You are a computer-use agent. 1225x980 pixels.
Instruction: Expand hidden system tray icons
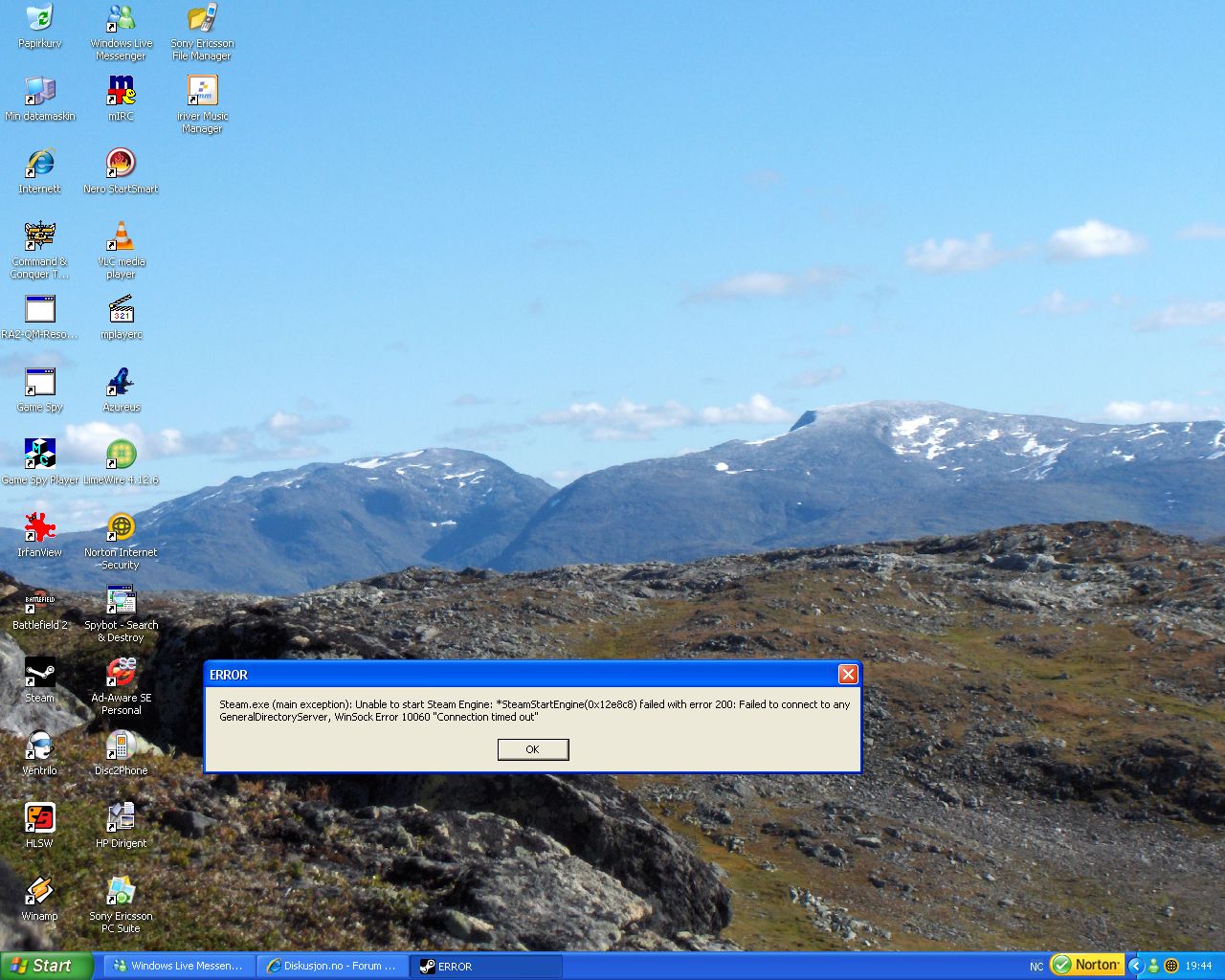pyautogui.click(x=1136, y=966)
